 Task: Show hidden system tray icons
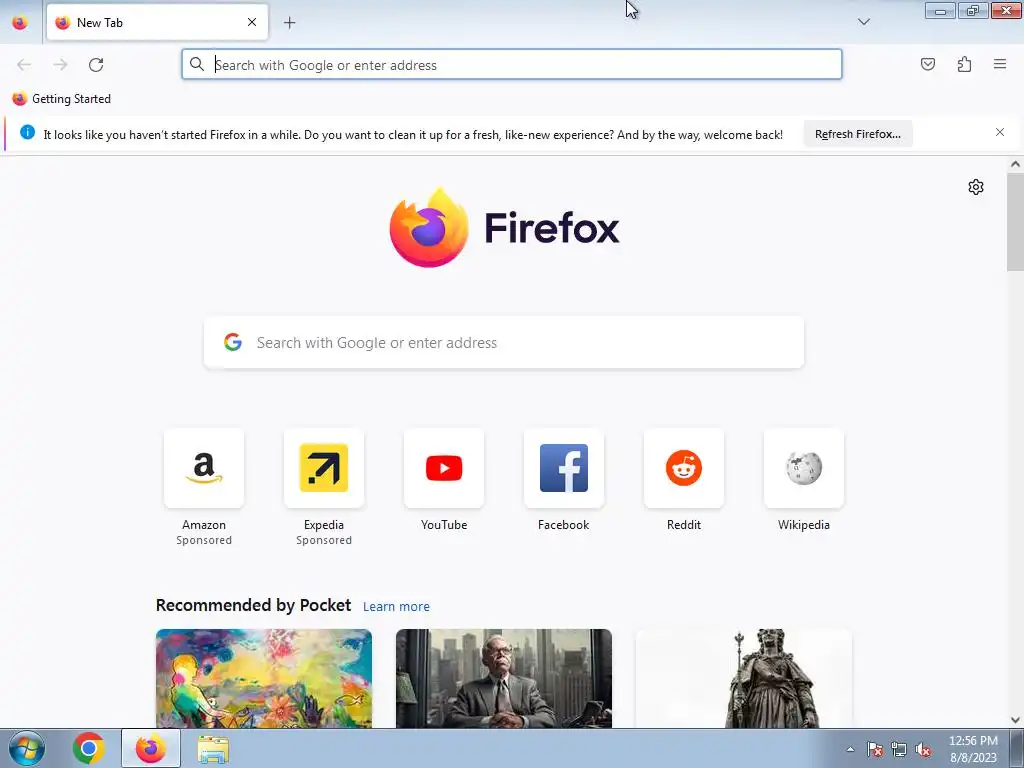(850, 749)
